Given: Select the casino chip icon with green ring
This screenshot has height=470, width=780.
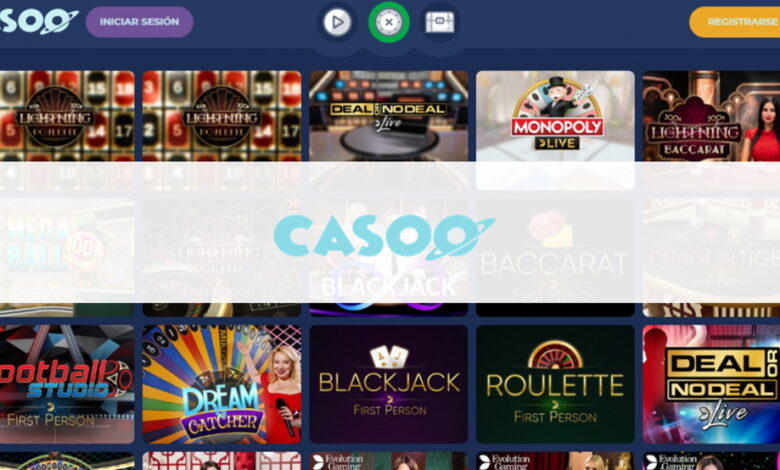Looking at the screenshot, I should (389, 22).
